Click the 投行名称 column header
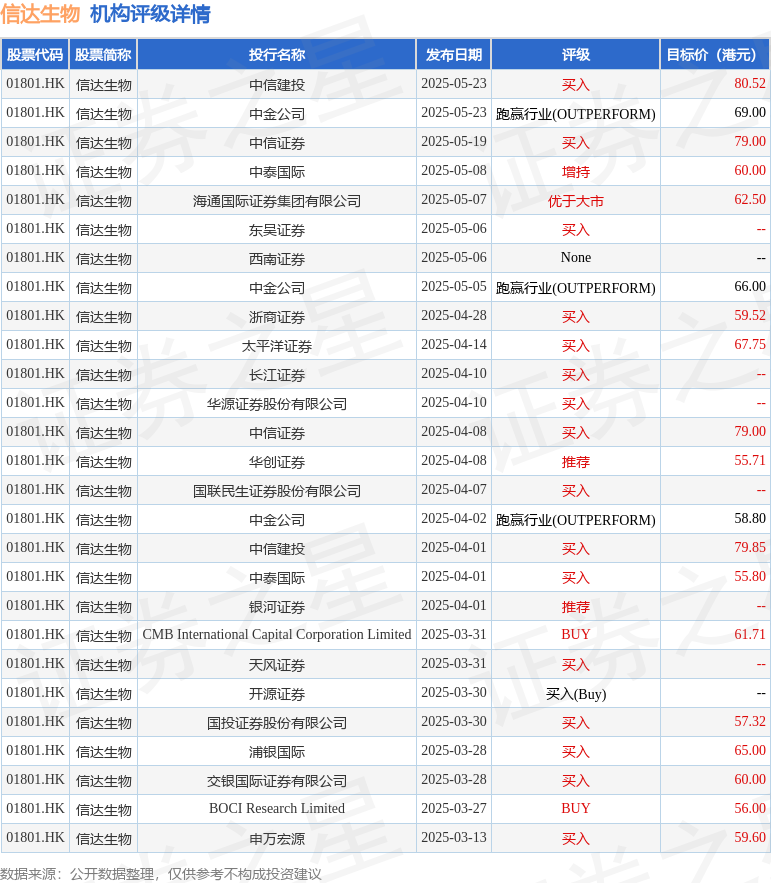The width and height of the screenshot is (771, 883). [x=277, y=55]
